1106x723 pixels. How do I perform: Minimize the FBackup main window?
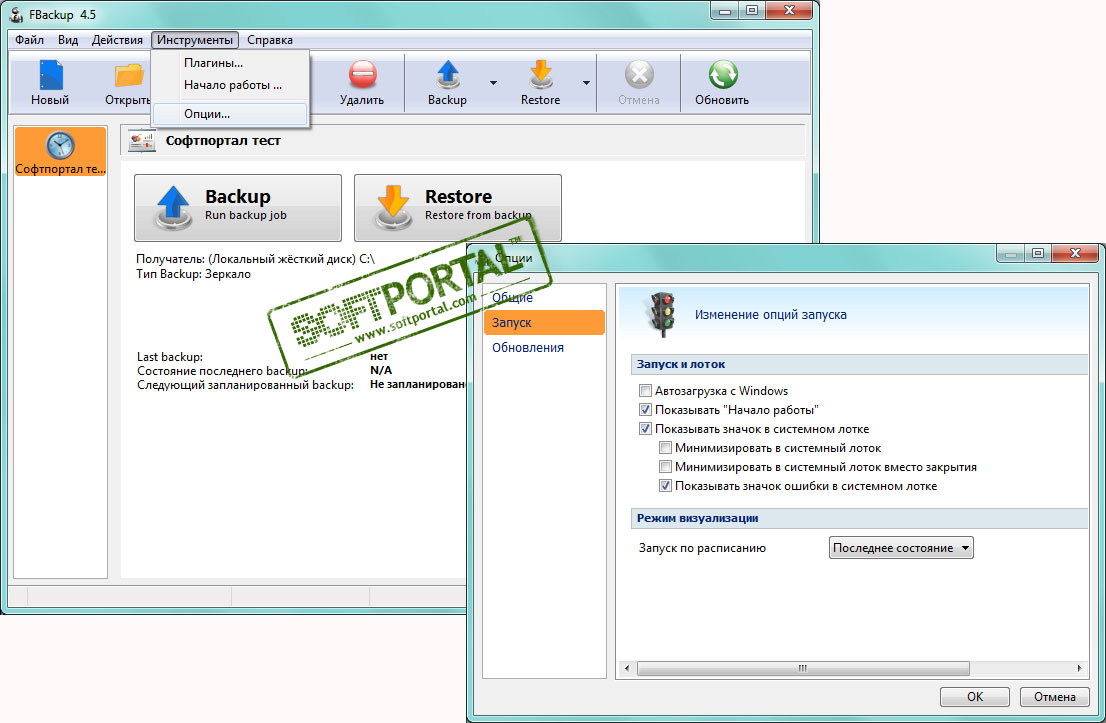click(724, 10)
